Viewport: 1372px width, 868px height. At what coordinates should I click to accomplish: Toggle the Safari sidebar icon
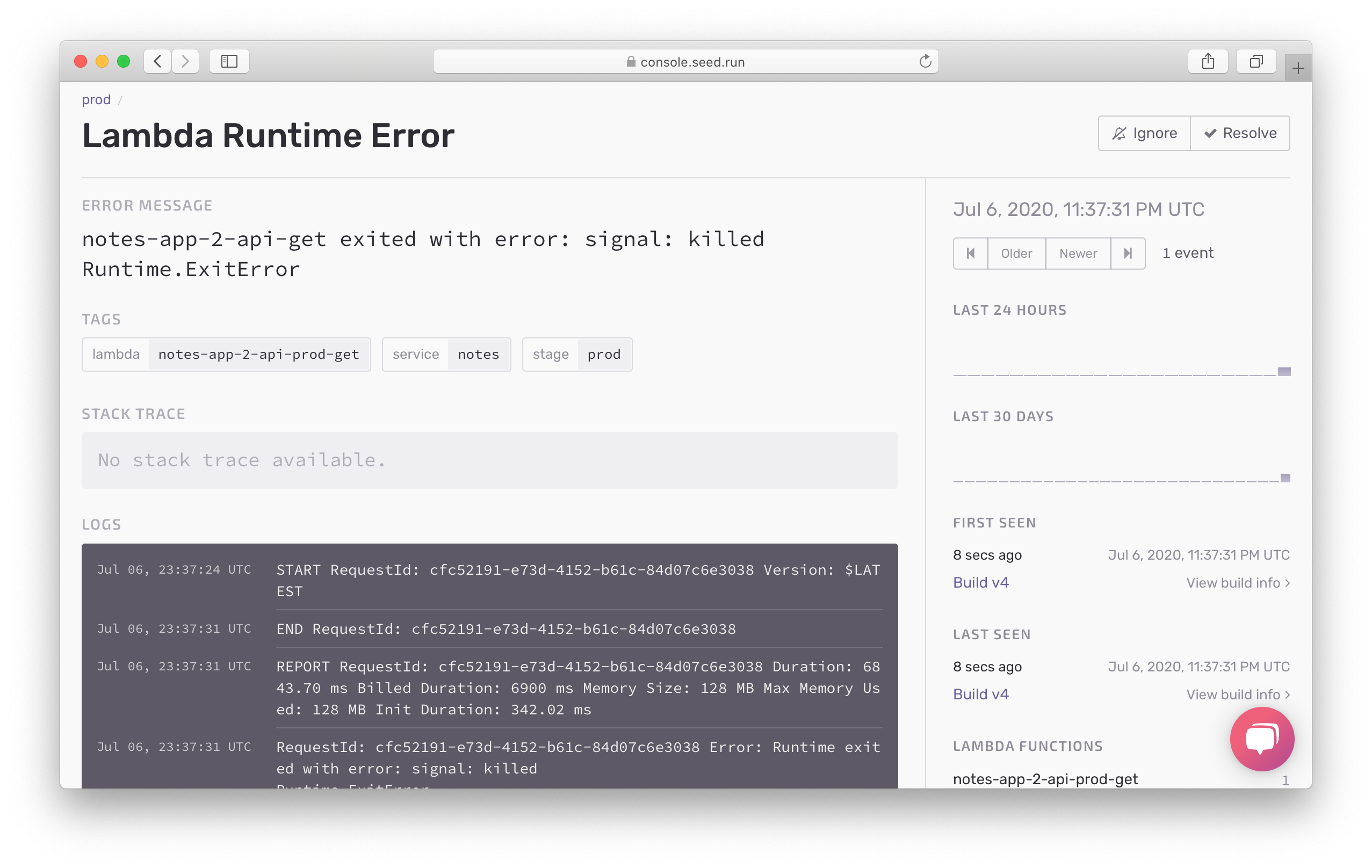(x=229, y=62)
